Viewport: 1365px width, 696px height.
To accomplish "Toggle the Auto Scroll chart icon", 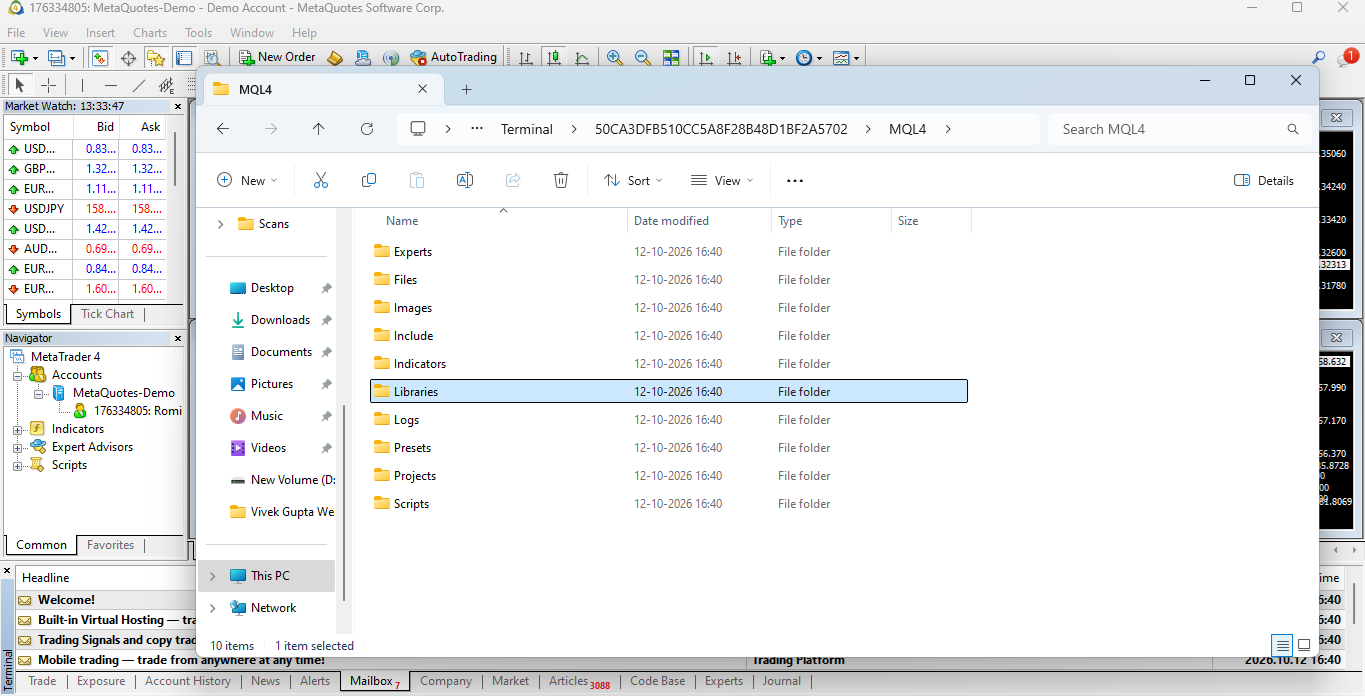I will 706,58.
